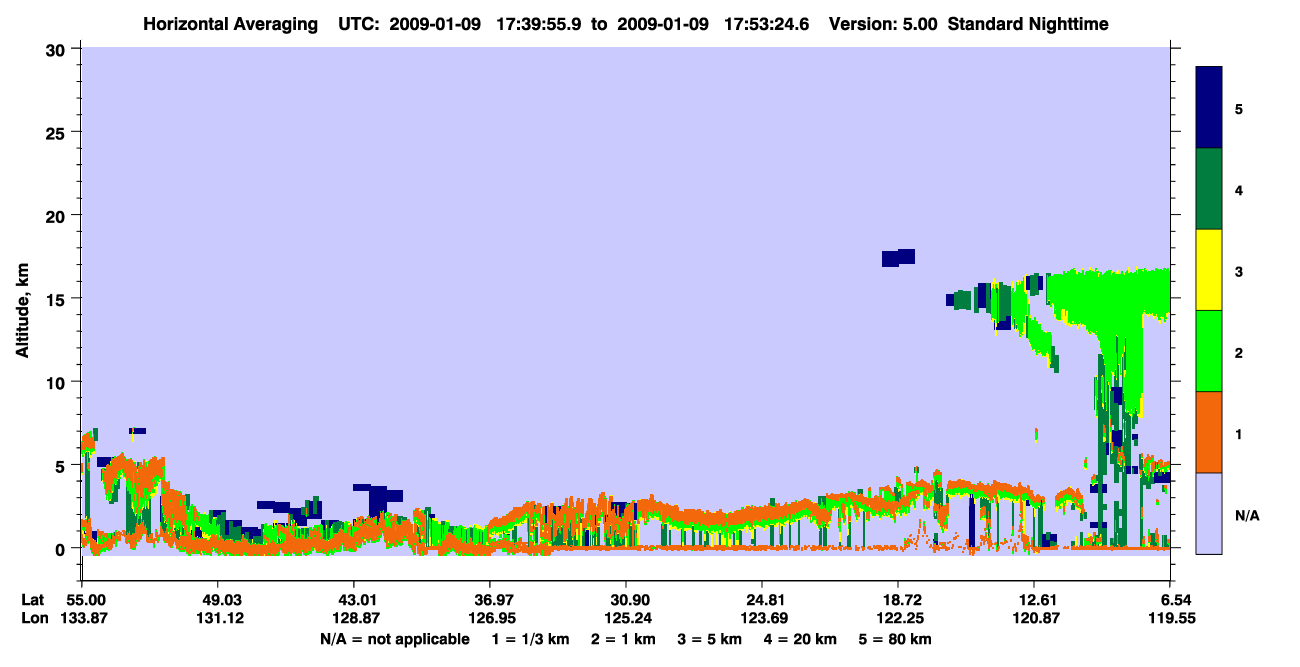Choose the light green colorbar swatch for level 2

point(1209,351)
